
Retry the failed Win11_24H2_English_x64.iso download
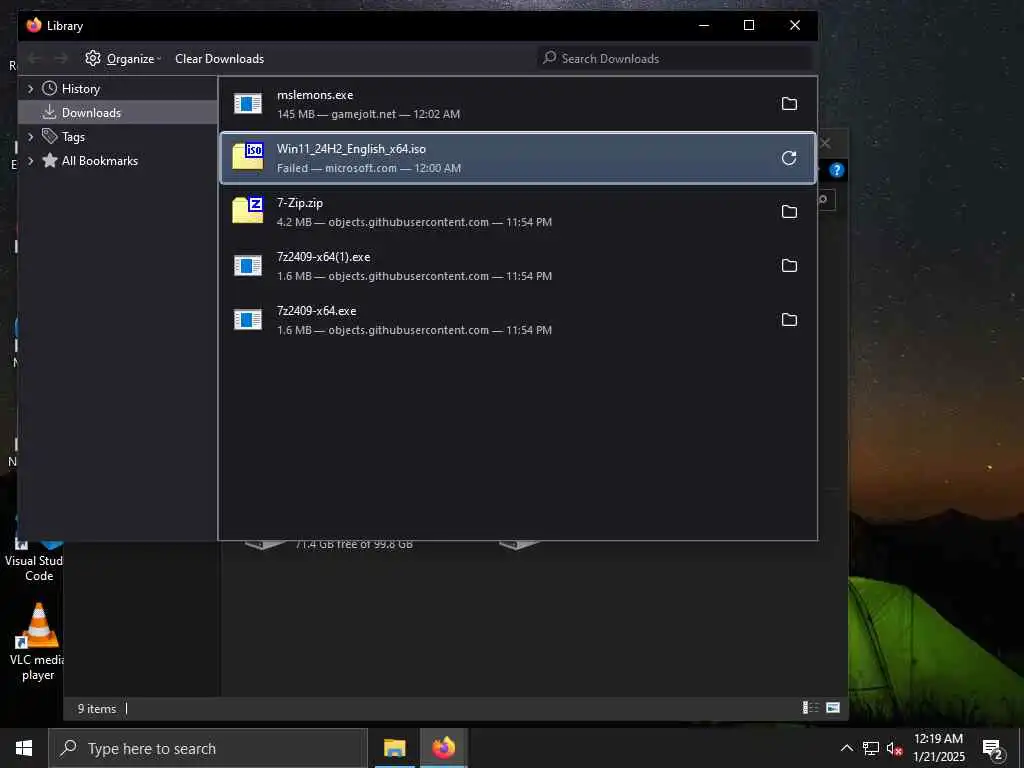pyautogui.click(x=789, y=158)
